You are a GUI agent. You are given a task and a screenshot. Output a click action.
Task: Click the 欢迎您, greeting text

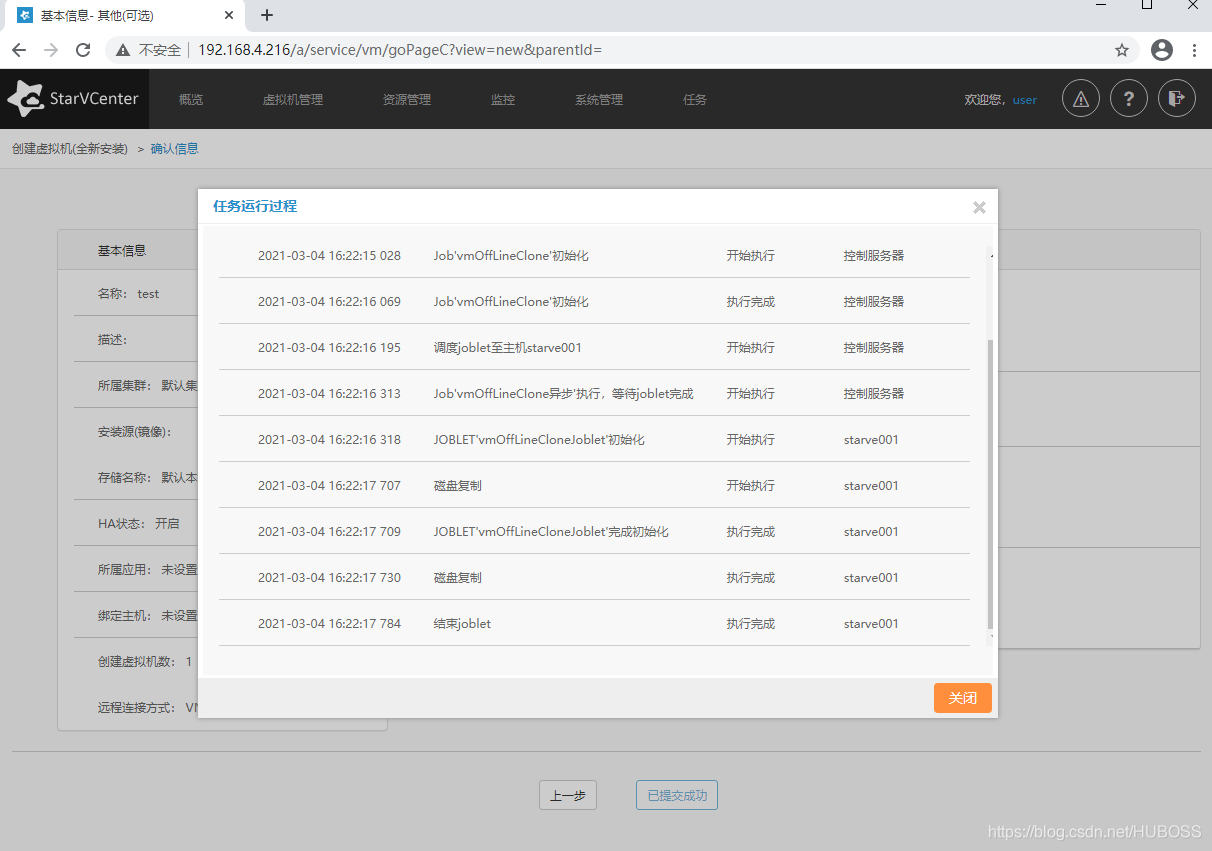(x=985, y=100)
